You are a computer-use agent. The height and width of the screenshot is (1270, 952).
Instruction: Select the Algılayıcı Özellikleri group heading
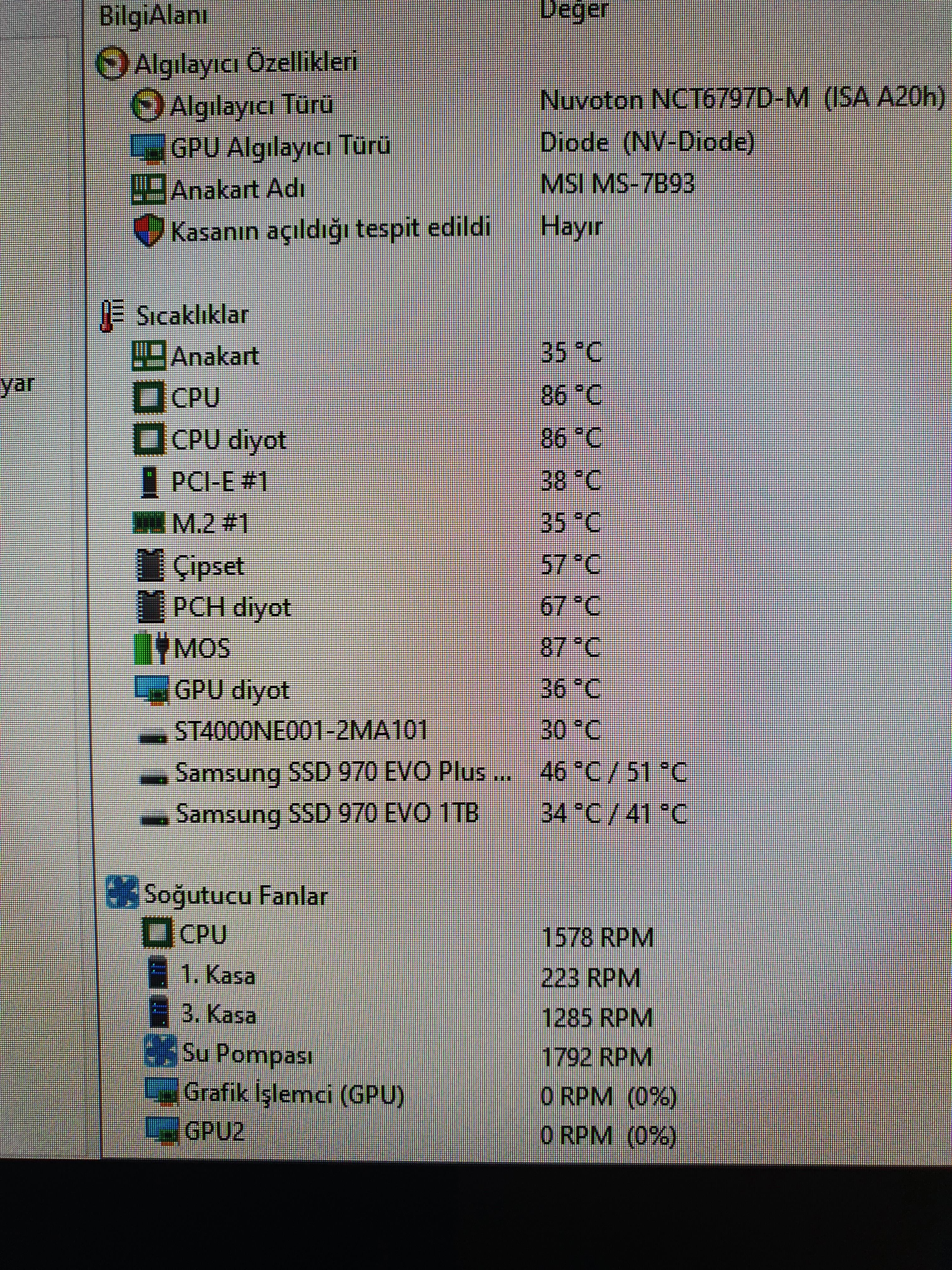pos(246,63)
